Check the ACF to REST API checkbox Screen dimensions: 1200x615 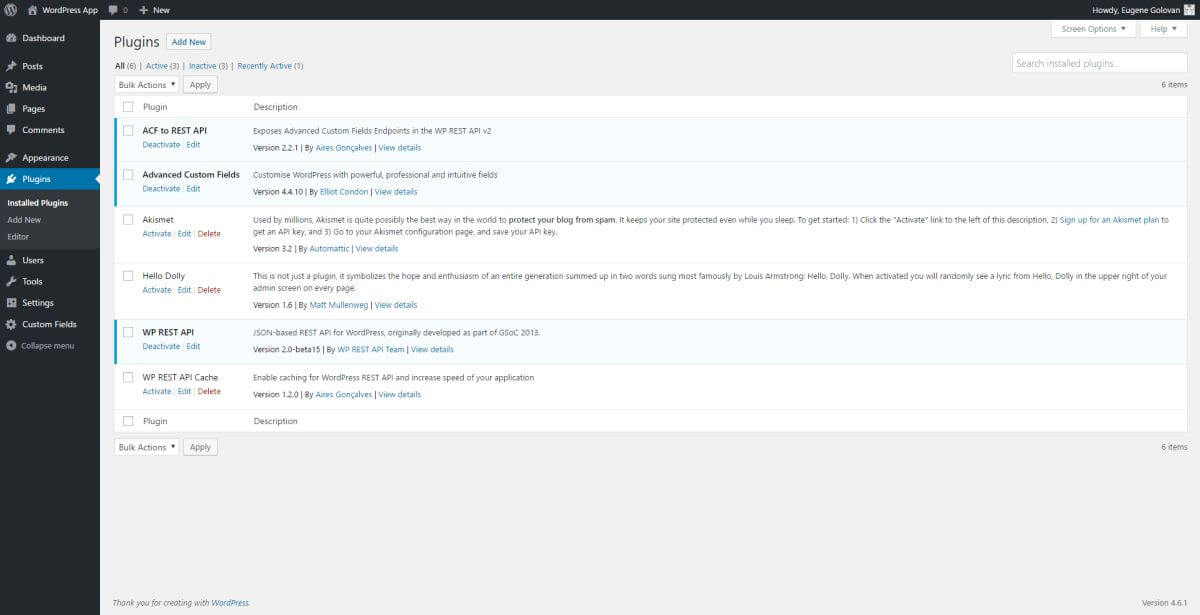click(x=128, y=130)
